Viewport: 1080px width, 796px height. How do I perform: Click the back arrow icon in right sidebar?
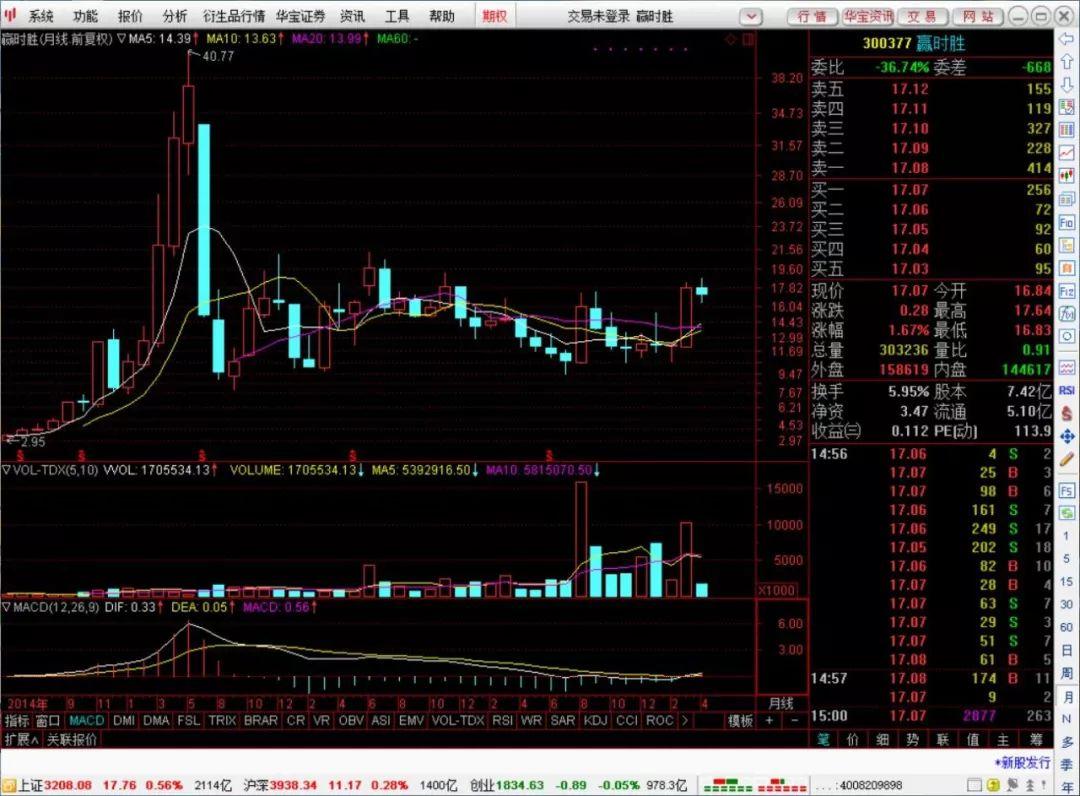[1066, 40]
